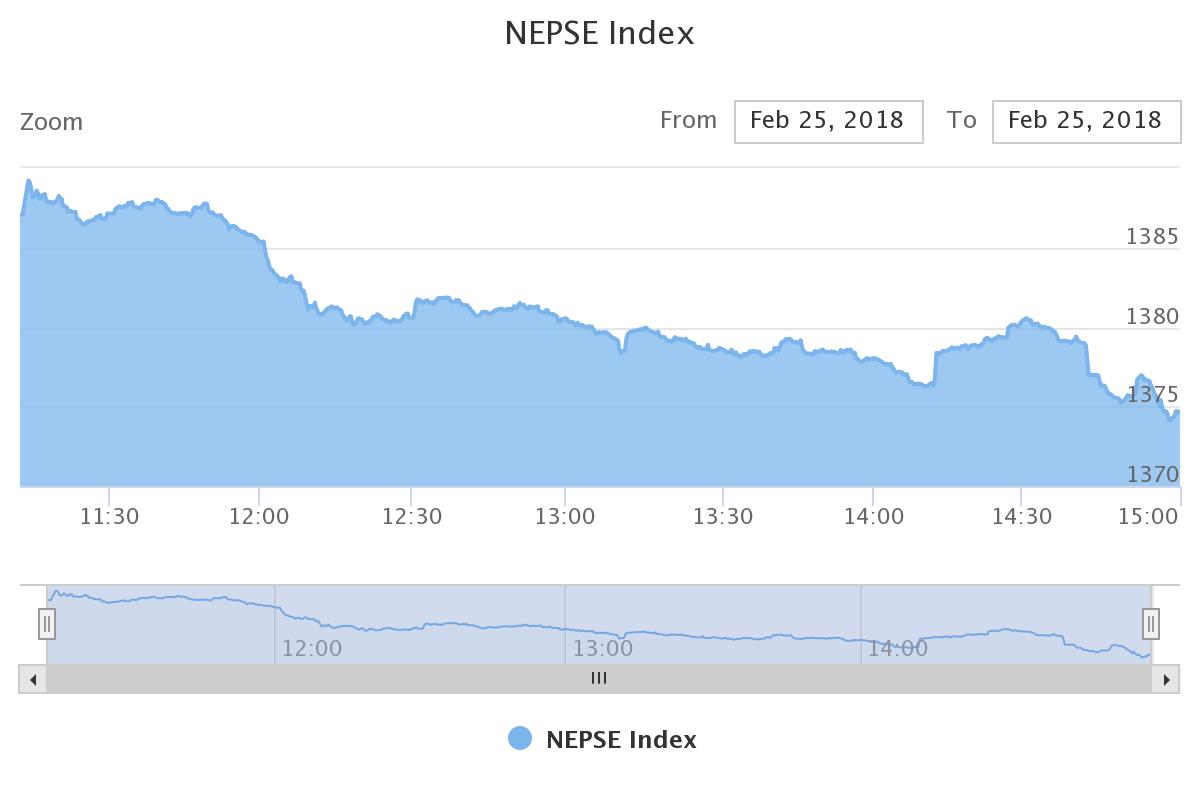Toggle the NEPSE Index series legend label
1200x800 pixels.
click(621, 740)
